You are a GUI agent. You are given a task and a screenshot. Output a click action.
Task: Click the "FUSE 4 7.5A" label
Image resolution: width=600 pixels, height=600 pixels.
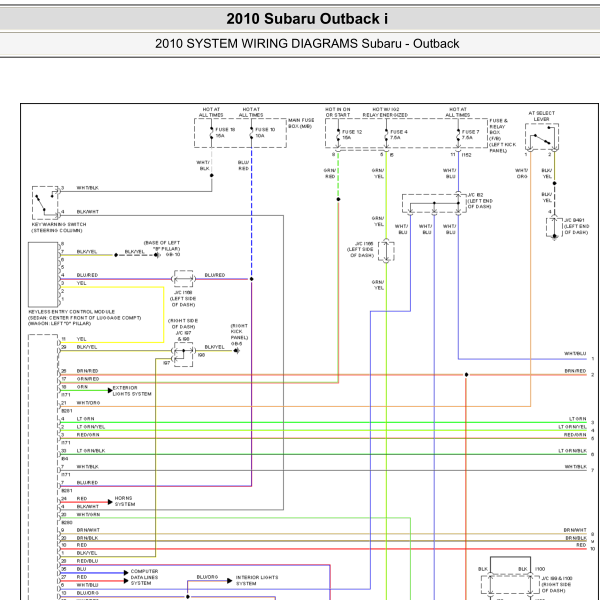click(x=399, y=135)
